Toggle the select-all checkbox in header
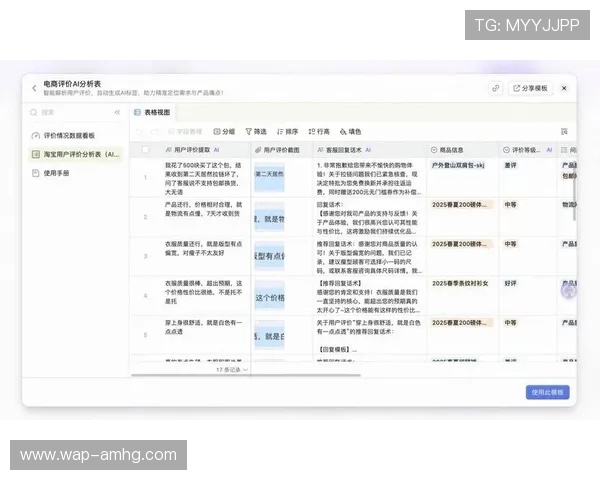Screen dimensions: 600x480 tap(145, 150)
